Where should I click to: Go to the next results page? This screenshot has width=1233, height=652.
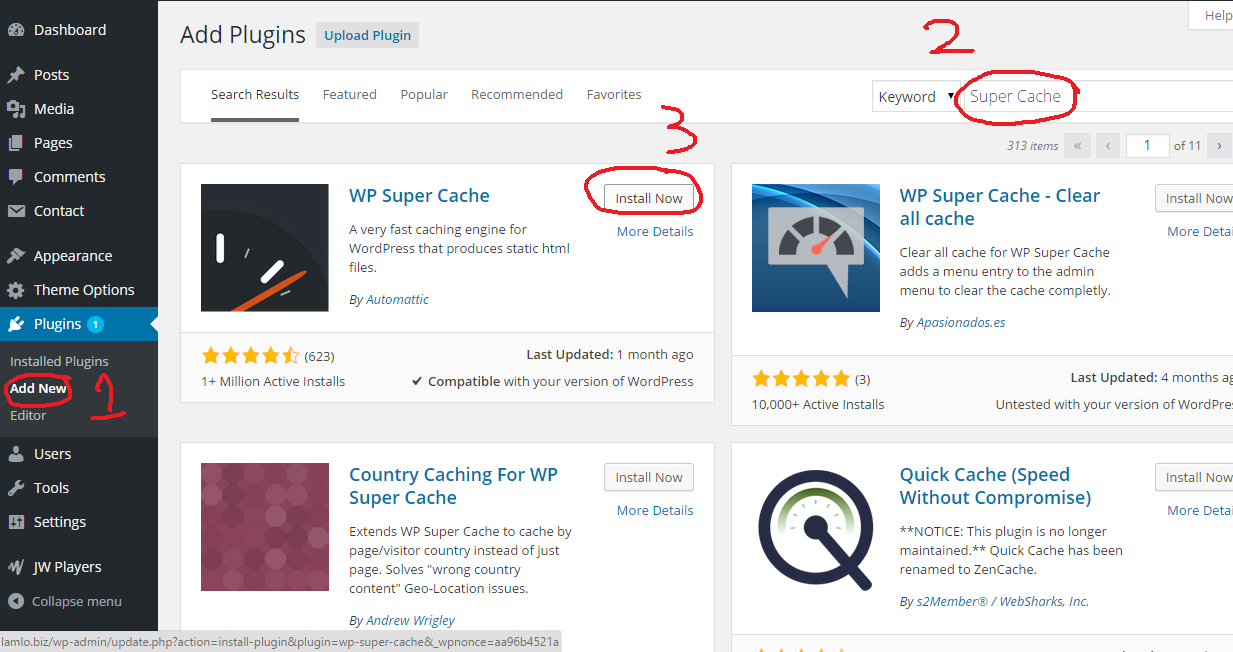click(1219, 146)
